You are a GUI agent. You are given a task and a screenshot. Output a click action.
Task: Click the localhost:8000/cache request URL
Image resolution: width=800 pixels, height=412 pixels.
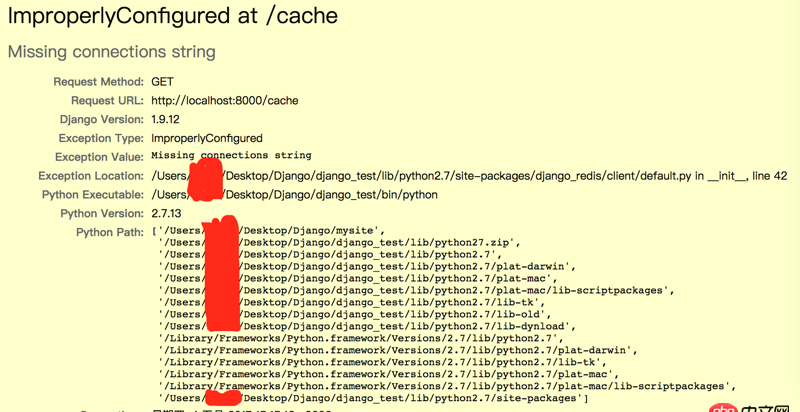click(x=224, y=100)
